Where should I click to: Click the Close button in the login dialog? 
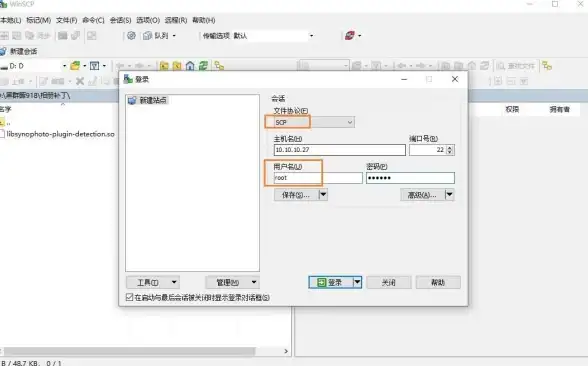[389, 282]
